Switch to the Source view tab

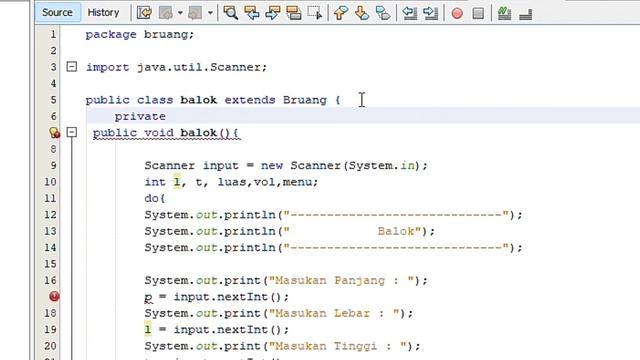tap(57, 13)
